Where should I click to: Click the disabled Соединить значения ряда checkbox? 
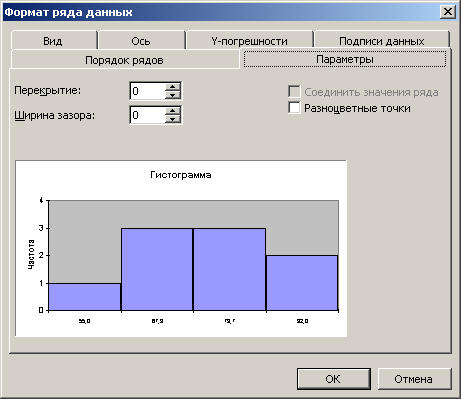[x=294, y=91]
